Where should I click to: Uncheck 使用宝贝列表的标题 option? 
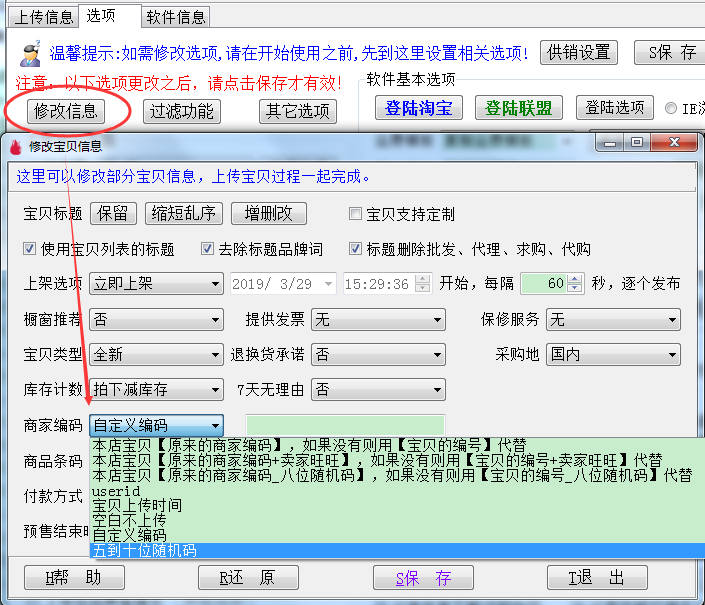[x=29, y=249]
